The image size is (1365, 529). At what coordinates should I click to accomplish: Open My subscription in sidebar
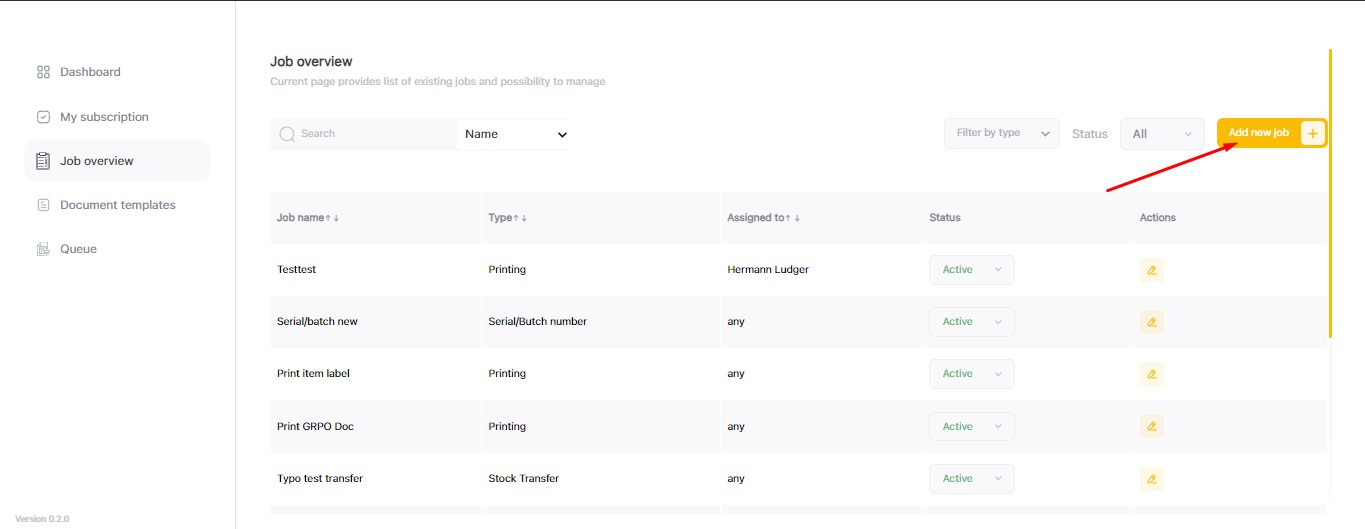(104, 117)
